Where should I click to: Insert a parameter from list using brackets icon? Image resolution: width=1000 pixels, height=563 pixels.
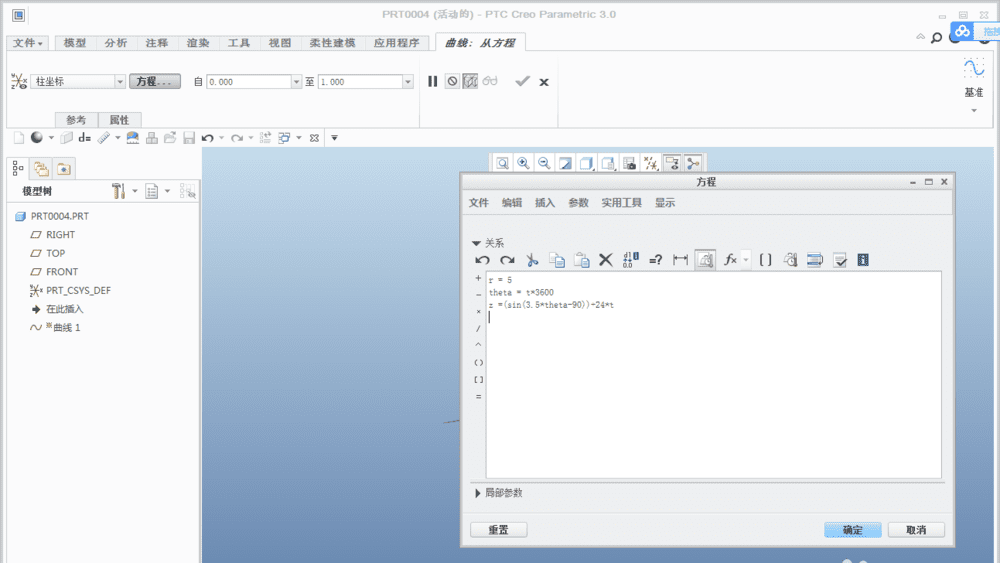[765, 260]
